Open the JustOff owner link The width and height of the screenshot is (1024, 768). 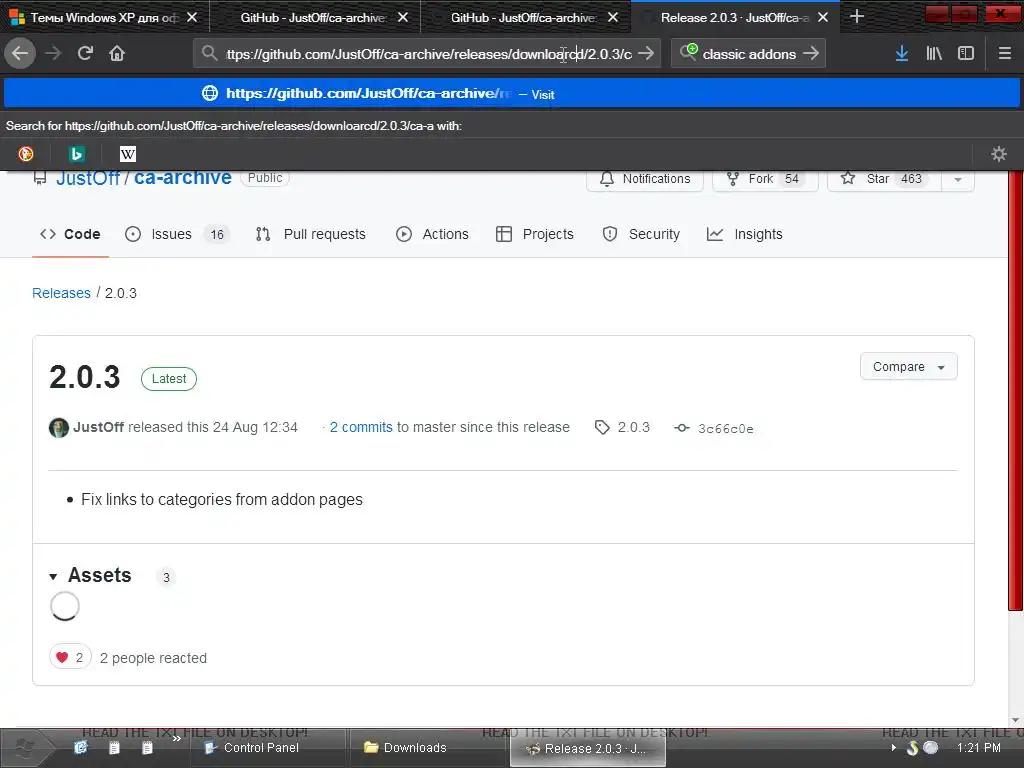88,178
